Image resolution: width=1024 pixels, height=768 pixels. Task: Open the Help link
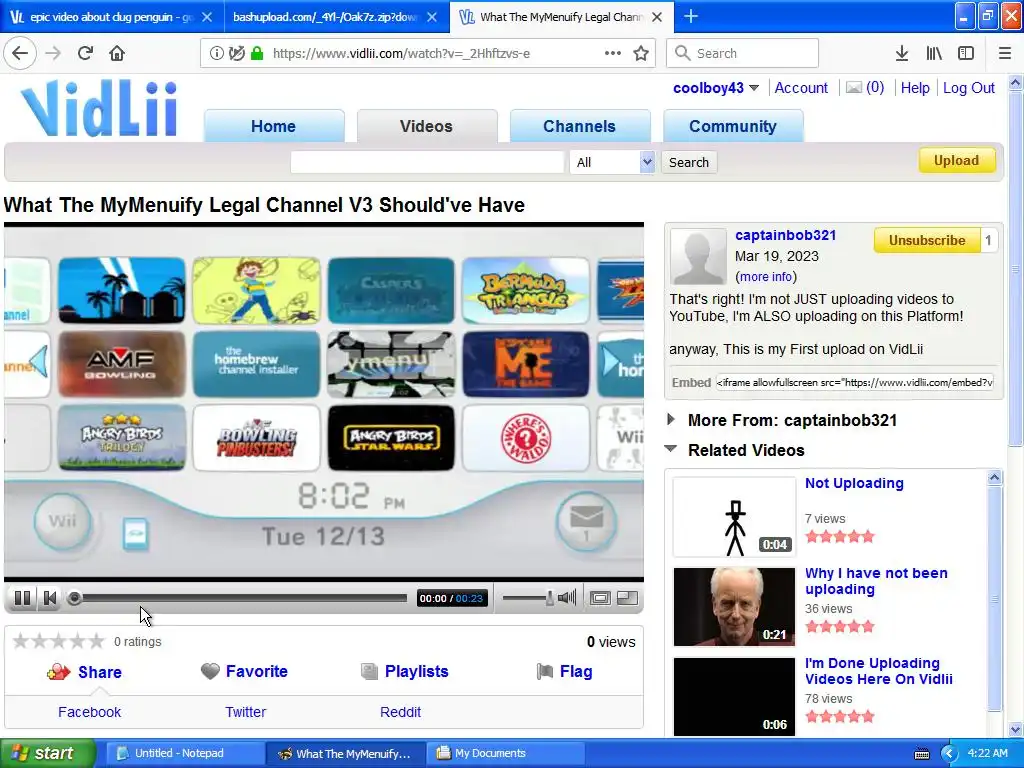(x=915, y=88)
